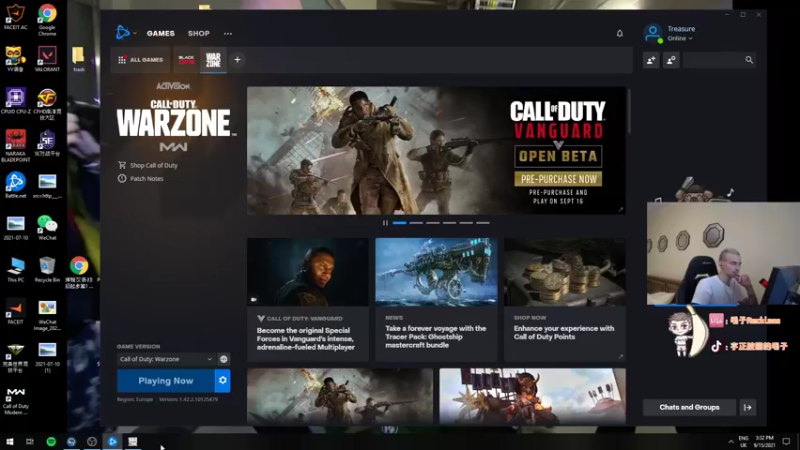Open the Windows notification center
This screenshot has width=800, height=450.
[x=786, y=441]
